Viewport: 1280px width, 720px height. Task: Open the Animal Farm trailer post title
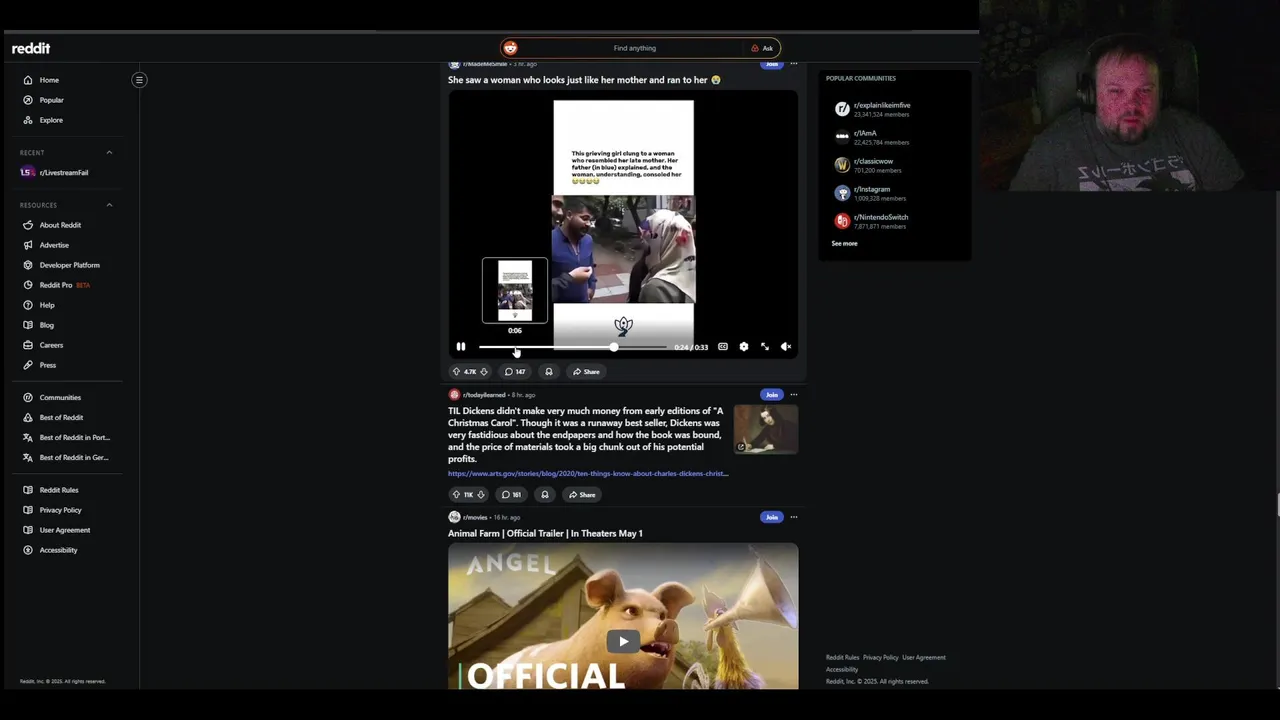(545, 533)
